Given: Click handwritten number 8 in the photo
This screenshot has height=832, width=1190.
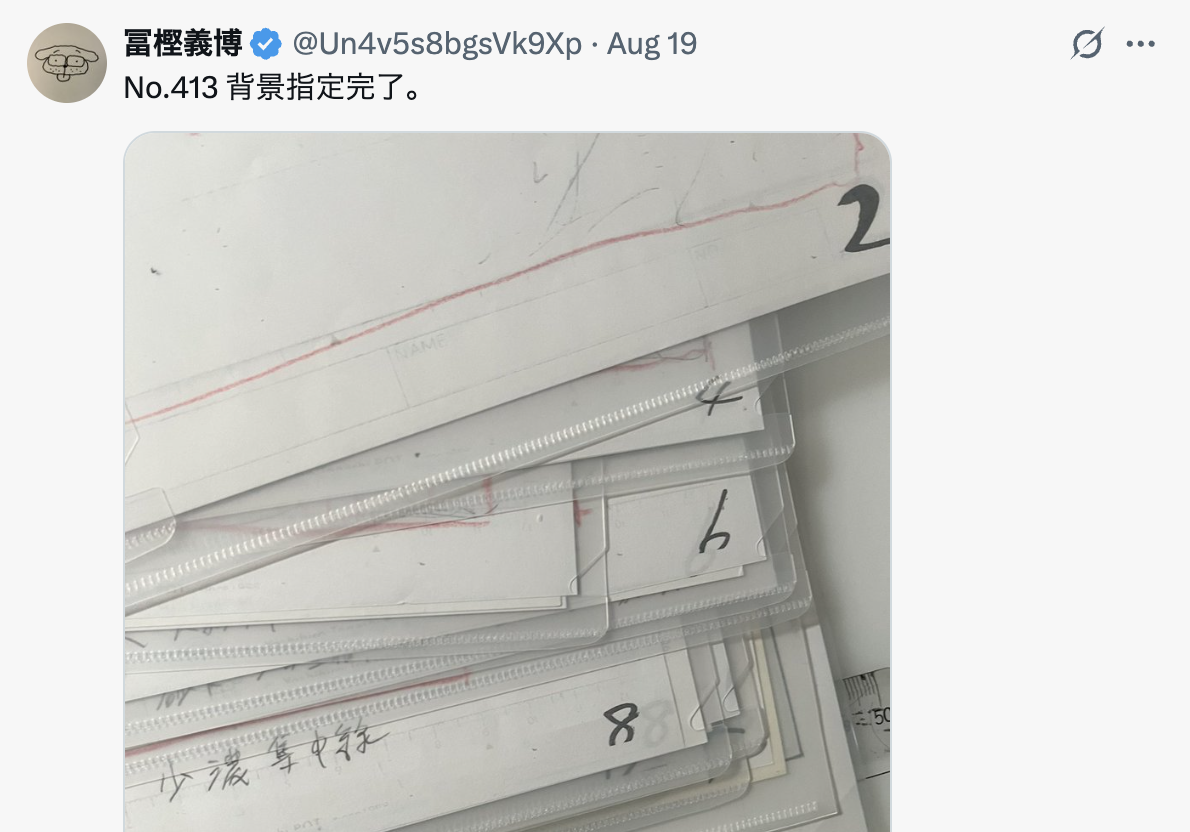Looking at the screenshot, I should (622, 724).
